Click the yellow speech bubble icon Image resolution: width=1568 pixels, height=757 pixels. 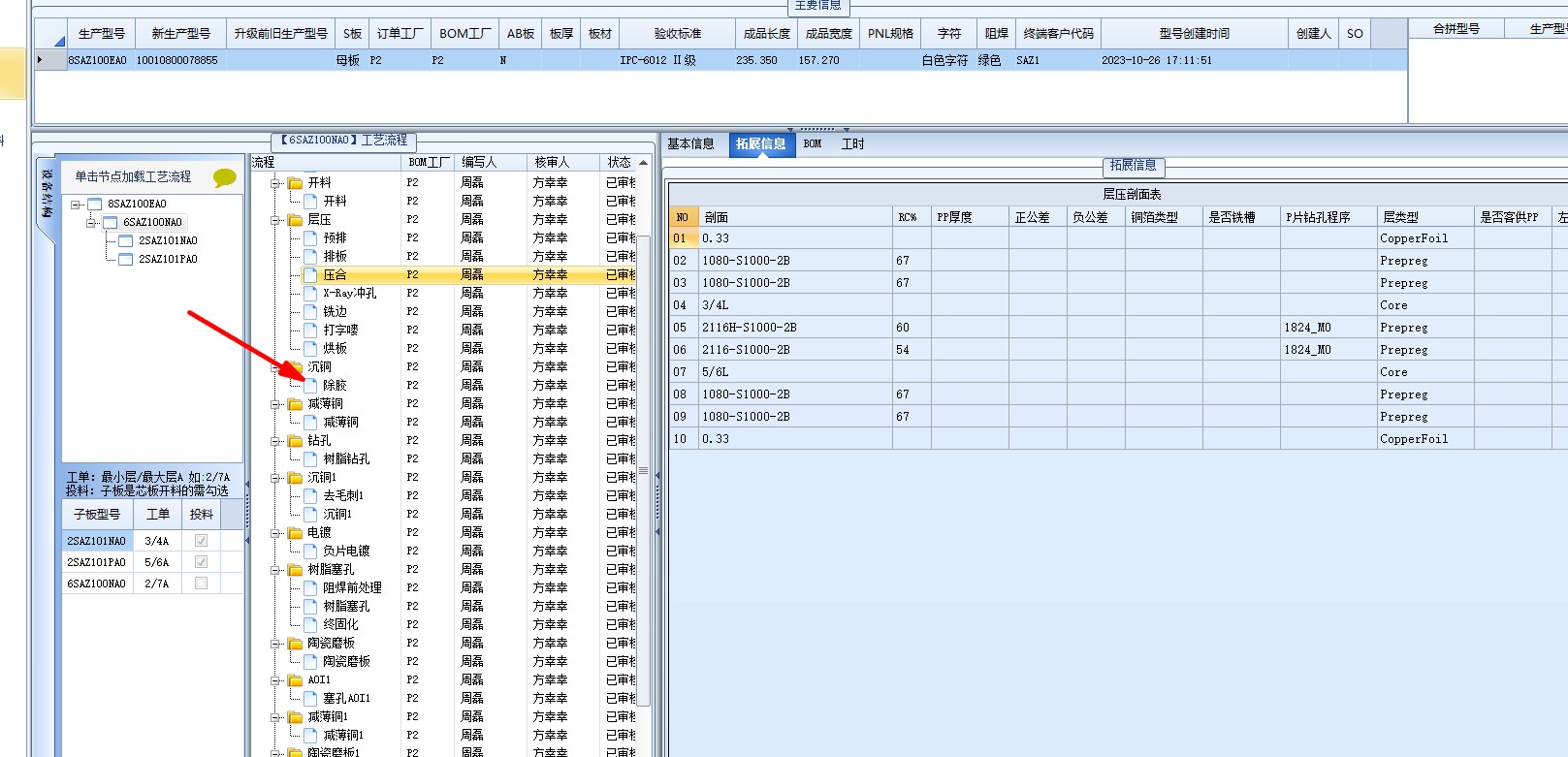coord(224,177)
